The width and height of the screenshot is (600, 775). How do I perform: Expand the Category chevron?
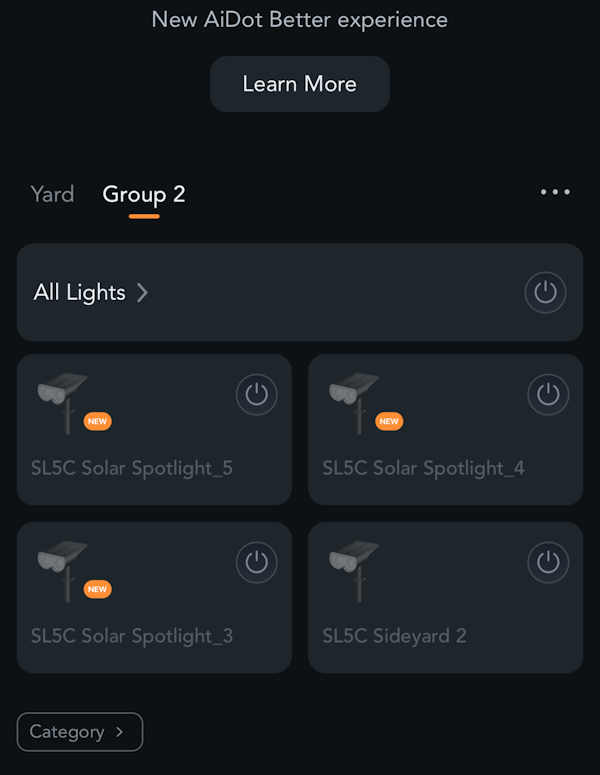pos(119,732)
